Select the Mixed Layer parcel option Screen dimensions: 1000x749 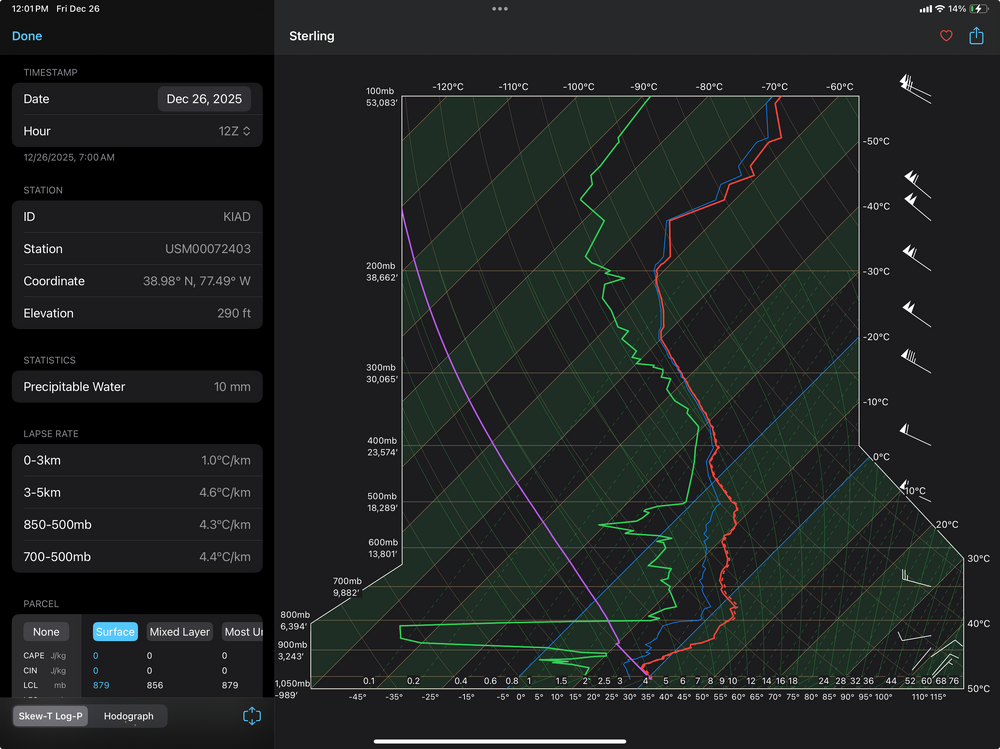[180, 632]
